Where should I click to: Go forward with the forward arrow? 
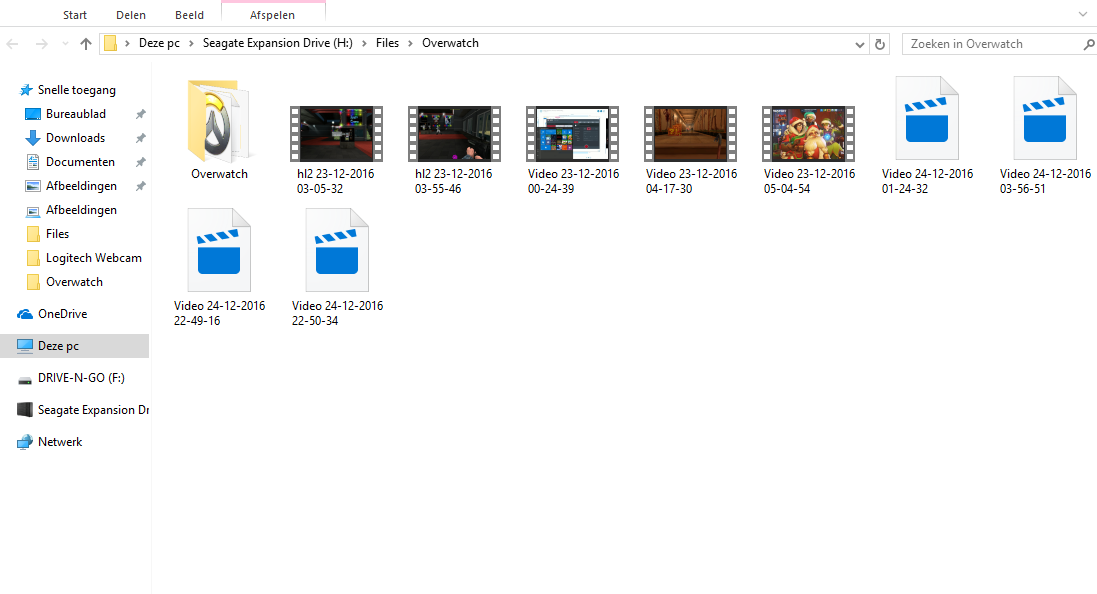pyautogui.click(x=42, y=44)
